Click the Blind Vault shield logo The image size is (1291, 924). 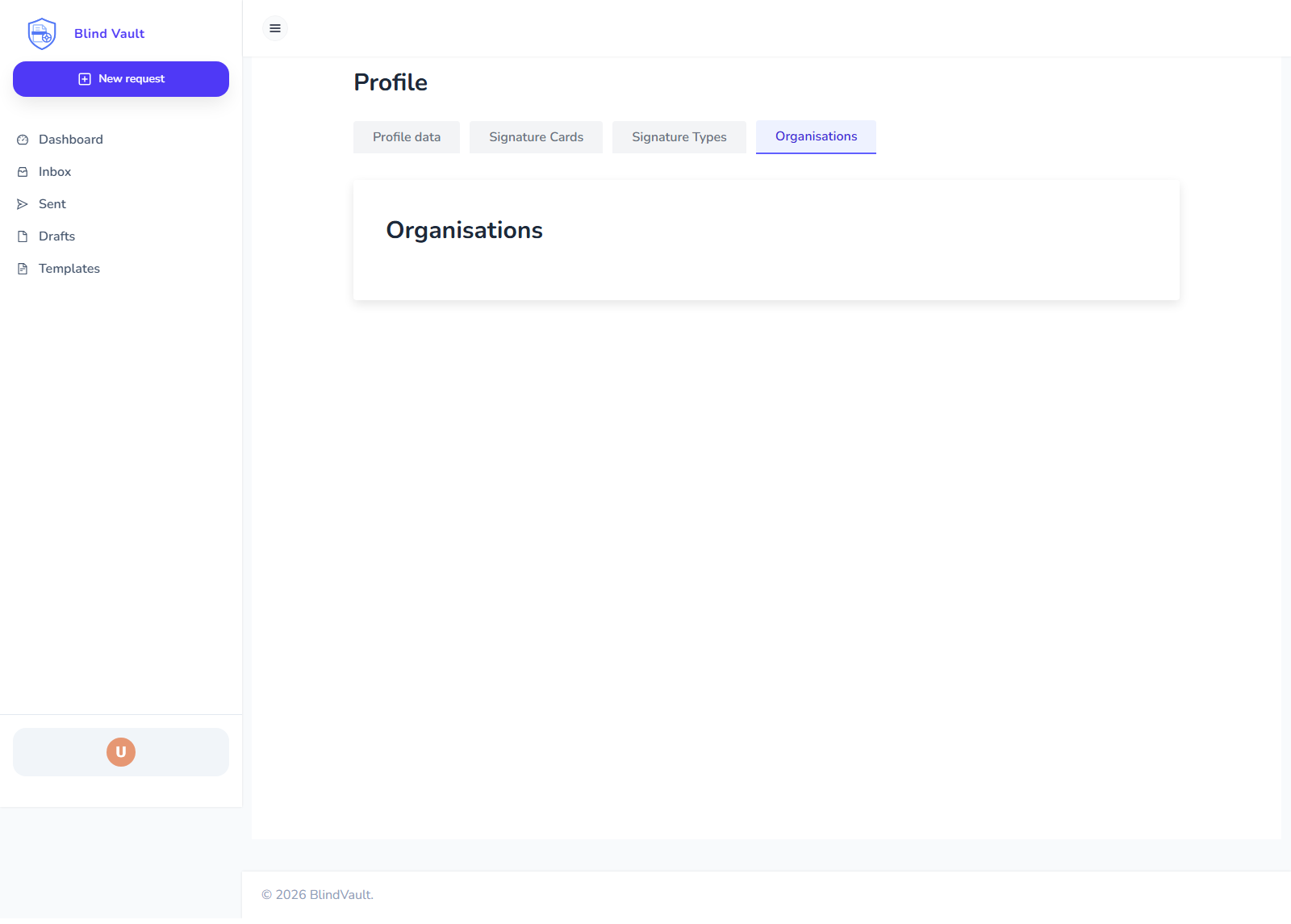41,33
